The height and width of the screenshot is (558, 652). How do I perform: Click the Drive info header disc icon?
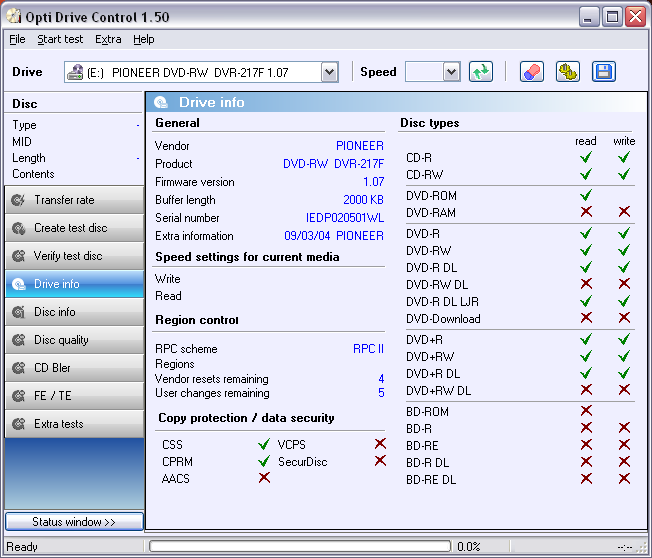point(161,102)
